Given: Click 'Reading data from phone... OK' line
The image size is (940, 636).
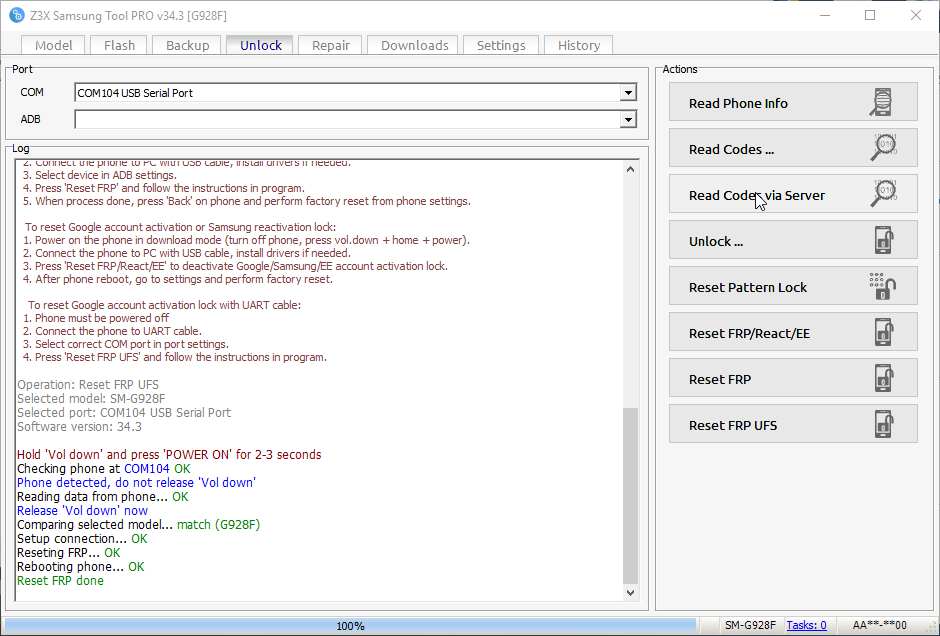Looking at the screenshot, I should 102,497.
